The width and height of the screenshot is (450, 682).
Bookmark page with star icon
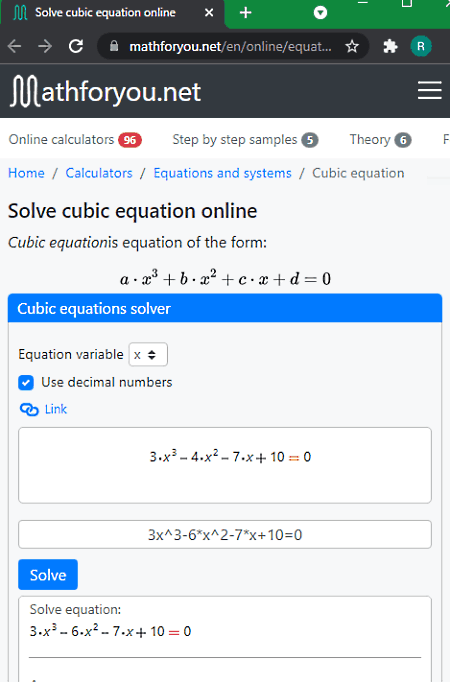point(352,46)
